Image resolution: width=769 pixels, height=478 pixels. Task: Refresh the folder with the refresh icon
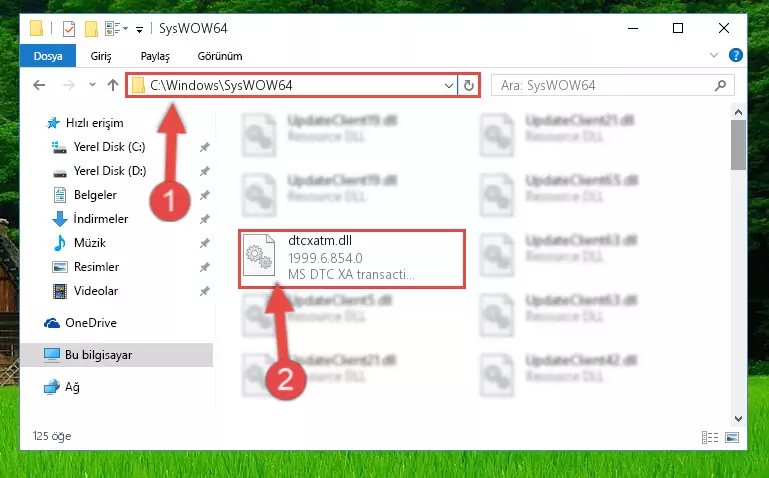[x=469, y=86]
